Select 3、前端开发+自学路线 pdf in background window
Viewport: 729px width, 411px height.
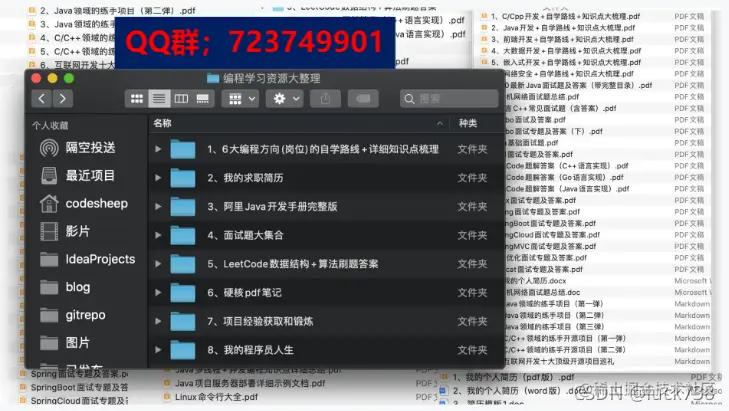click(562, 40)
